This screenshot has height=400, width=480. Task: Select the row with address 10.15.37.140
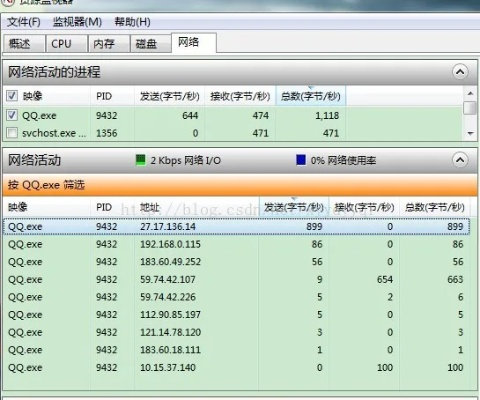tap(236, 368)
